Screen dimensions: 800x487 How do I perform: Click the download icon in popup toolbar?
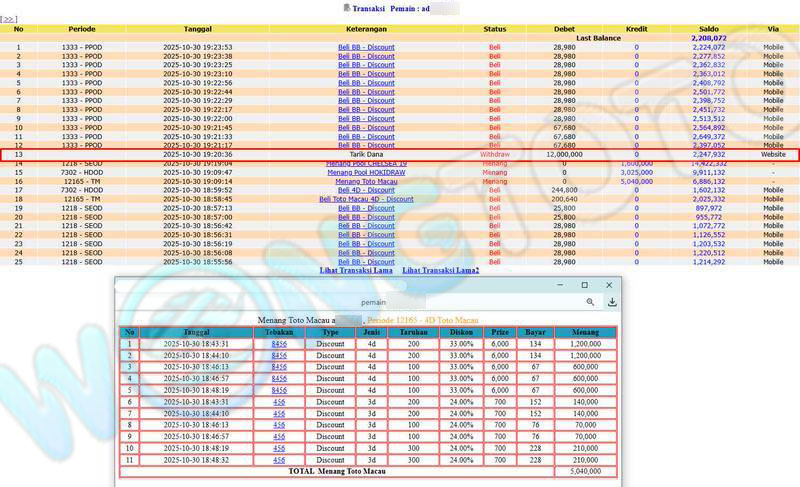pos(611,302)
